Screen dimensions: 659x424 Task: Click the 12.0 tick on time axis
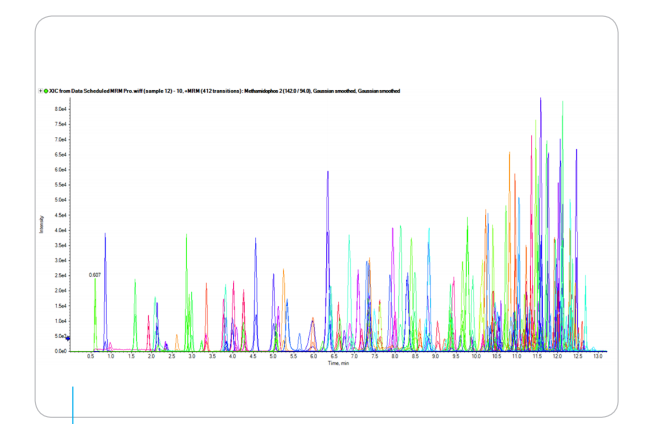coord(557,357)
